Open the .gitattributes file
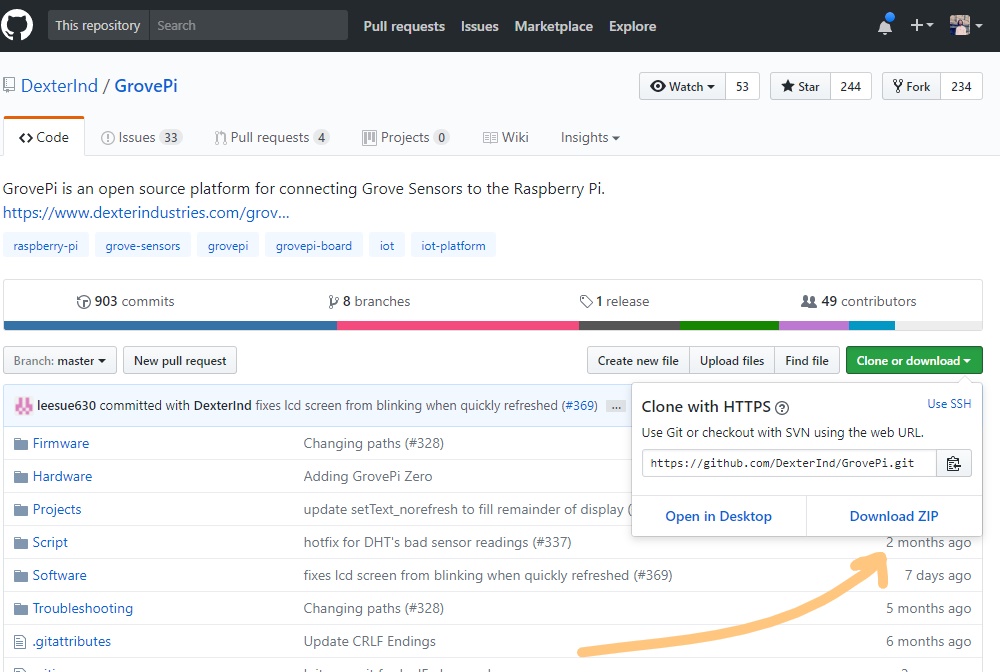 tap(71, 641)
